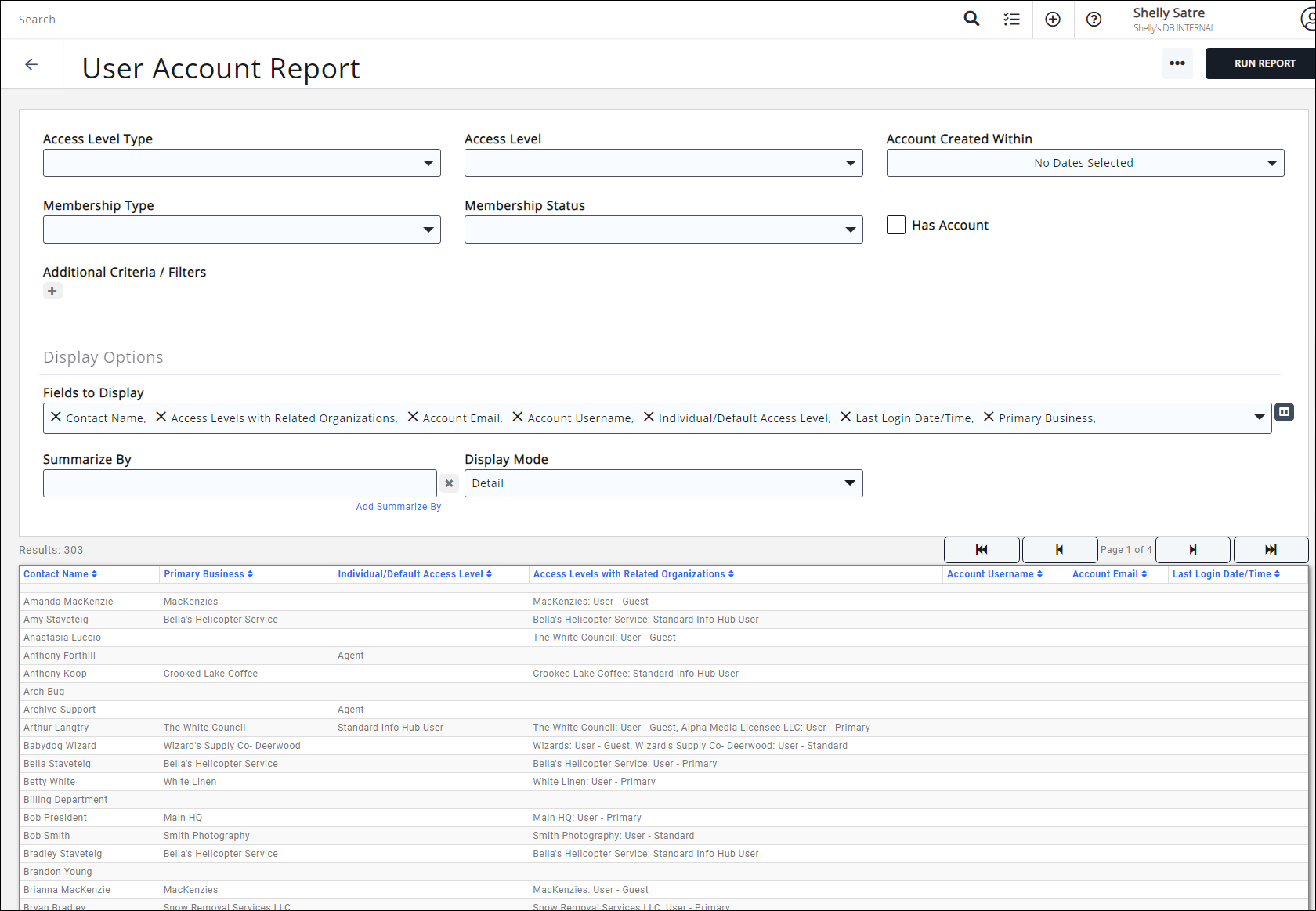Open the Access Level Type dropdown

coord(428,162)
